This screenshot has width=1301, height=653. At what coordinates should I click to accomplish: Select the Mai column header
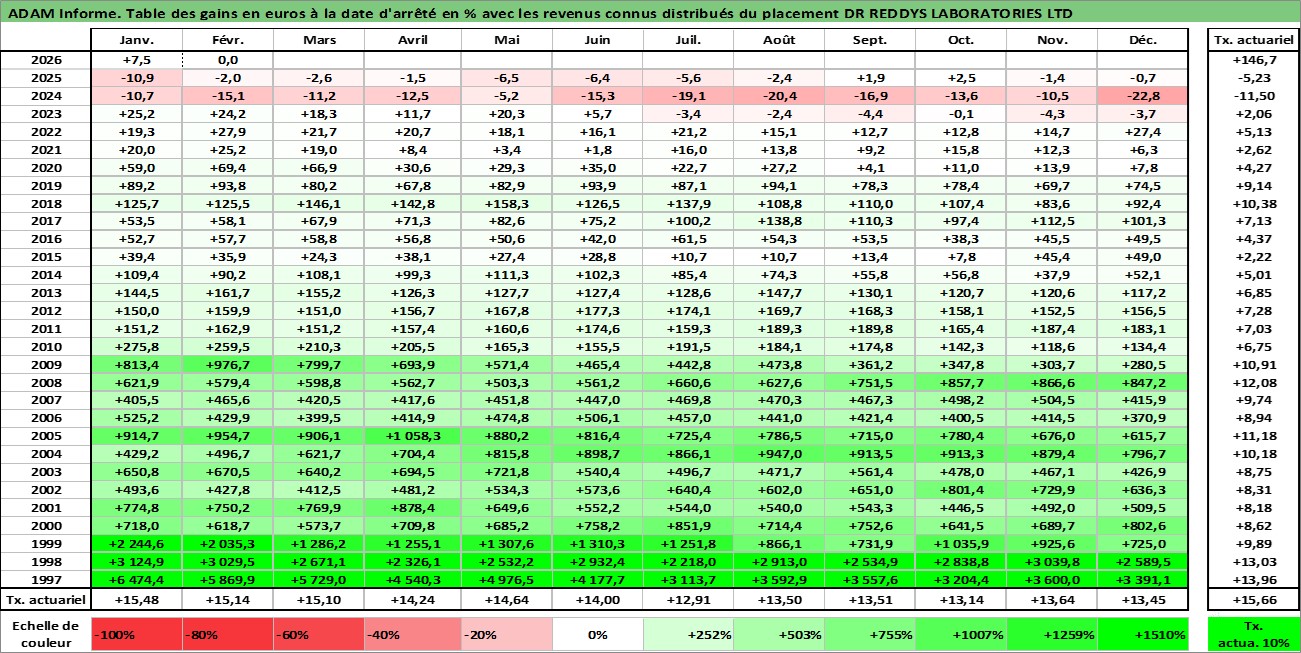pyautogui.click(x=507, y=40)
